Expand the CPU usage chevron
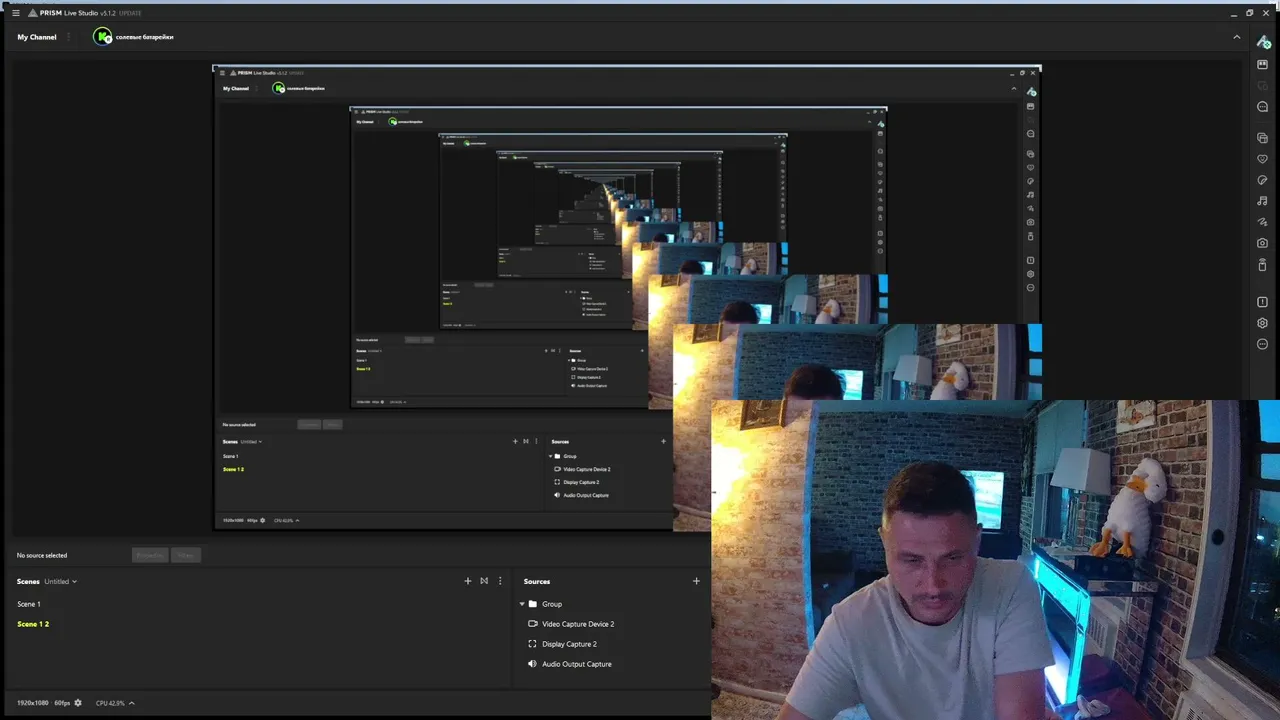 (x=131, y=703)
